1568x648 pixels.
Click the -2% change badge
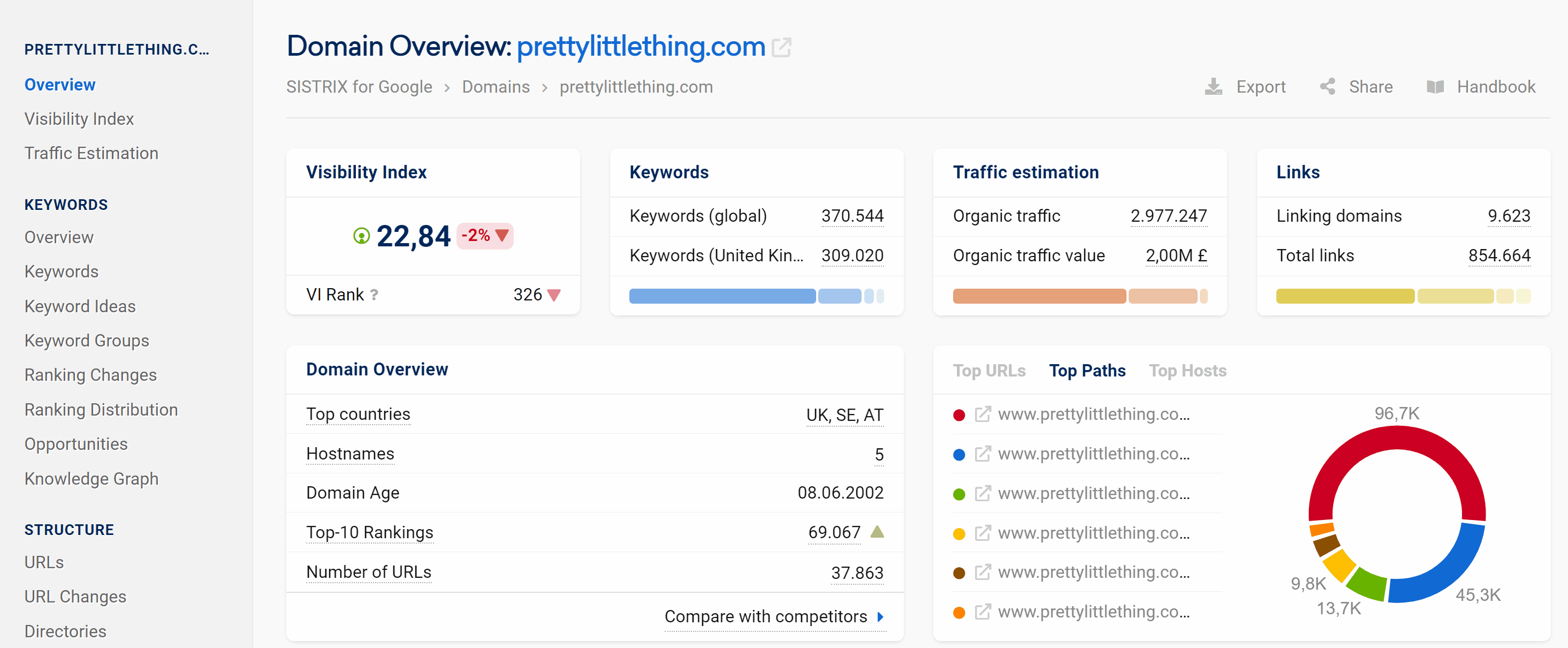point(484,236)
